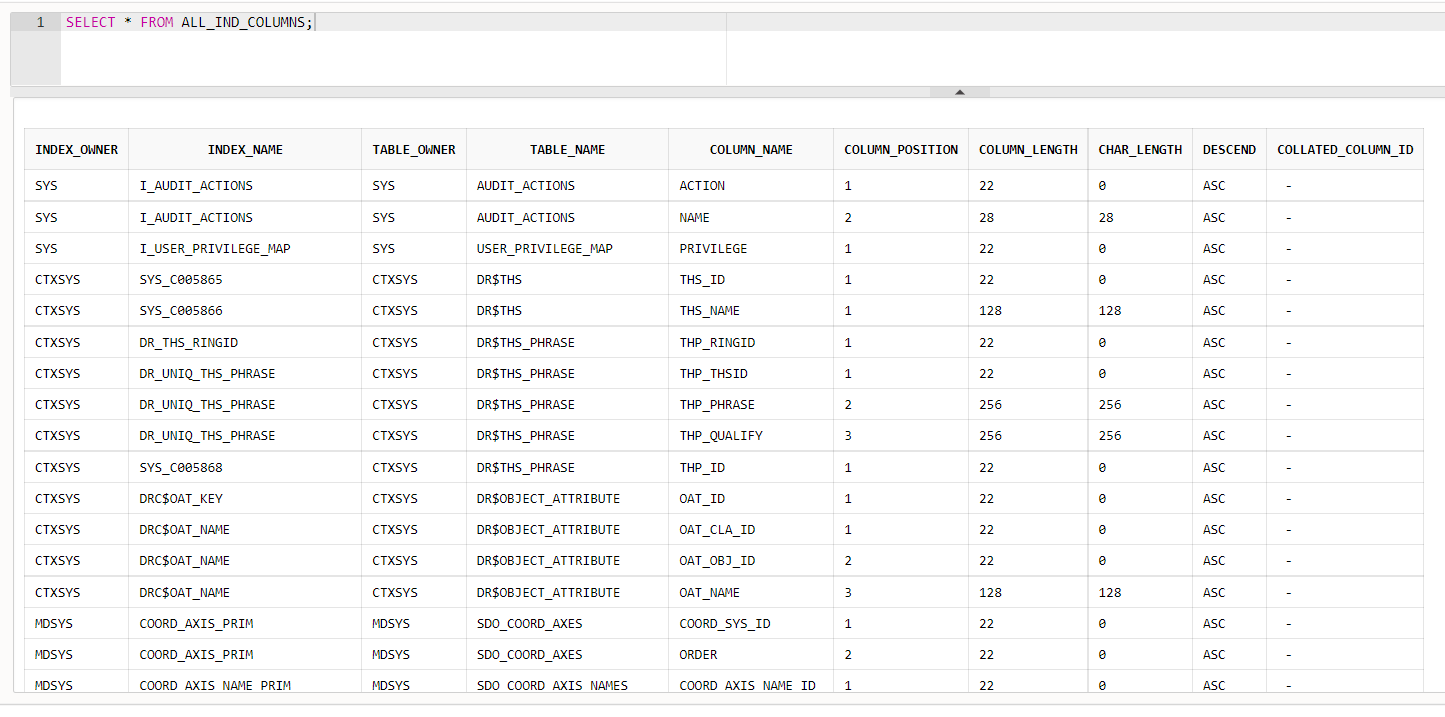Select the TABLE_OWNER column header
1445x717 pixels.
414,150
